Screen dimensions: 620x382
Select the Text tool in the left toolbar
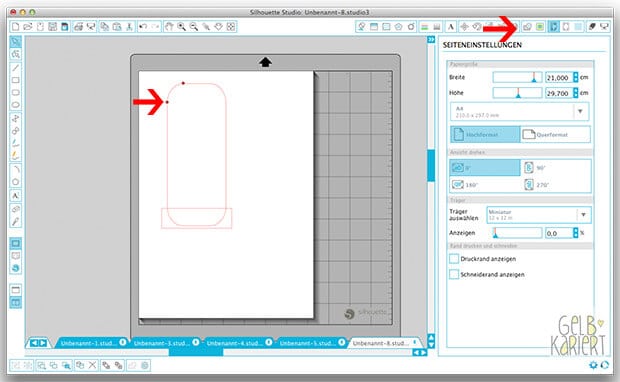pyautogui.click(x=15, y=196)
